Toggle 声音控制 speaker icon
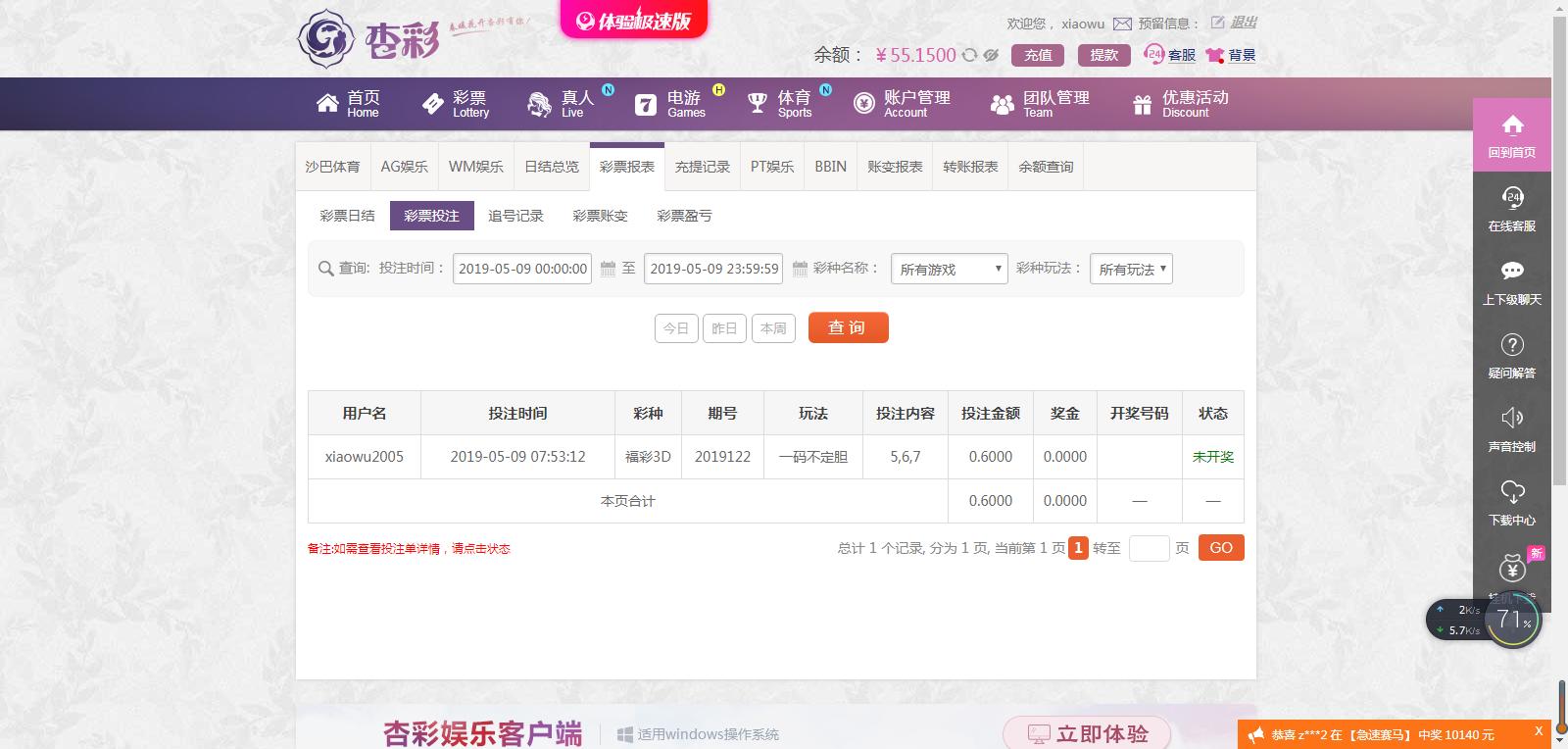This screenshot has width=1568, height=749. click(x=1512, y=419)
